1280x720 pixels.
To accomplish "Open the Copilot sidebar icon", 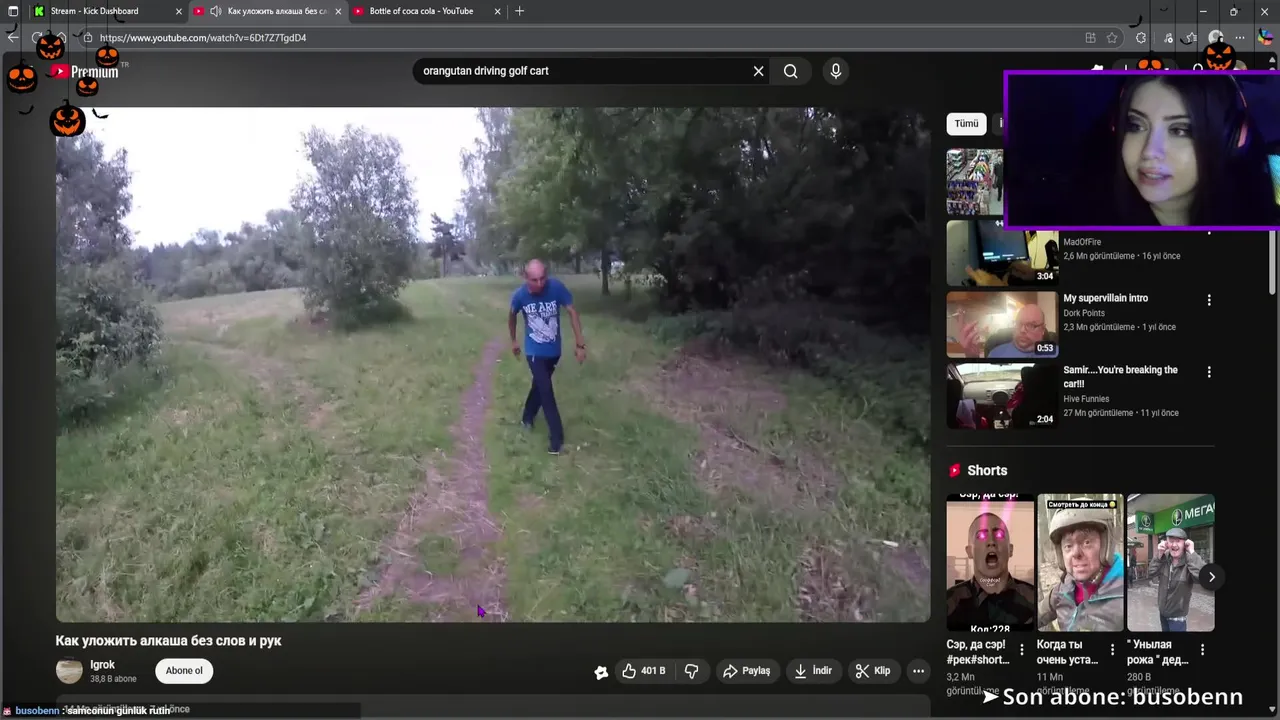I will click(x=1263, y=38).
